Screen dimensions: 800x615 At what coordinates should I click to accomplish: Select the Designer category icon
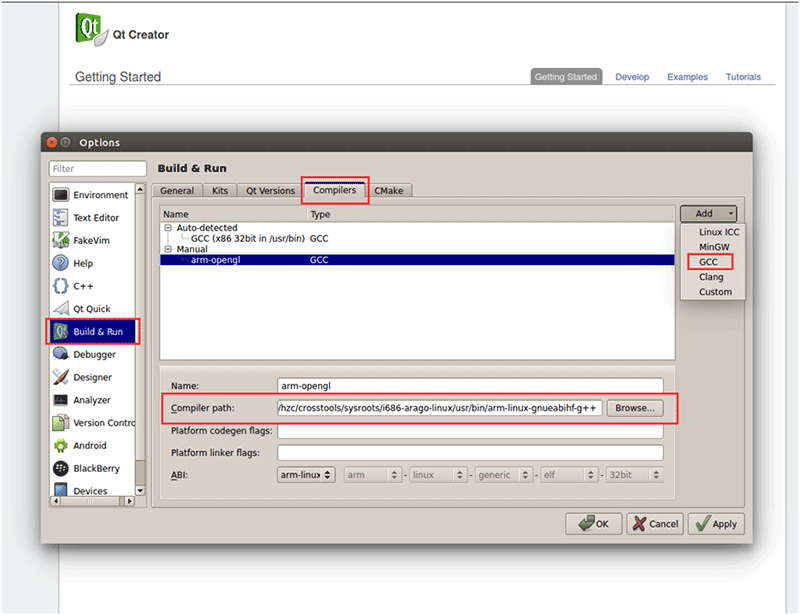click(61, 377)
